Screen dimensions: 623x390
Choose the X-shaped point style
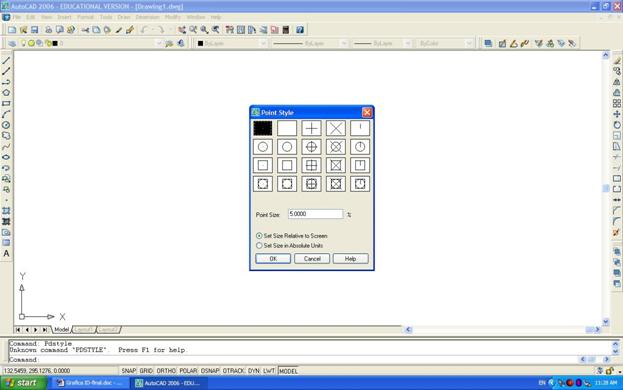(336, 128)
